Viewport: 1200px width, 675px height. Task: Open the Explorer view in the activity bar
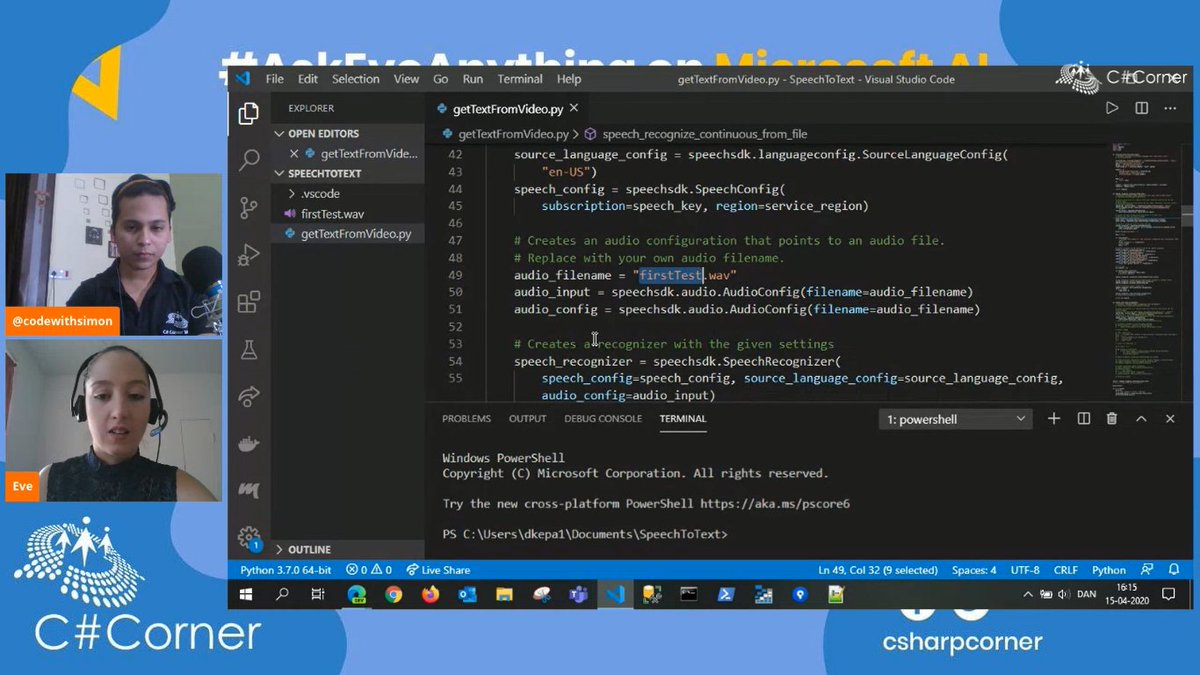[249, 114]
